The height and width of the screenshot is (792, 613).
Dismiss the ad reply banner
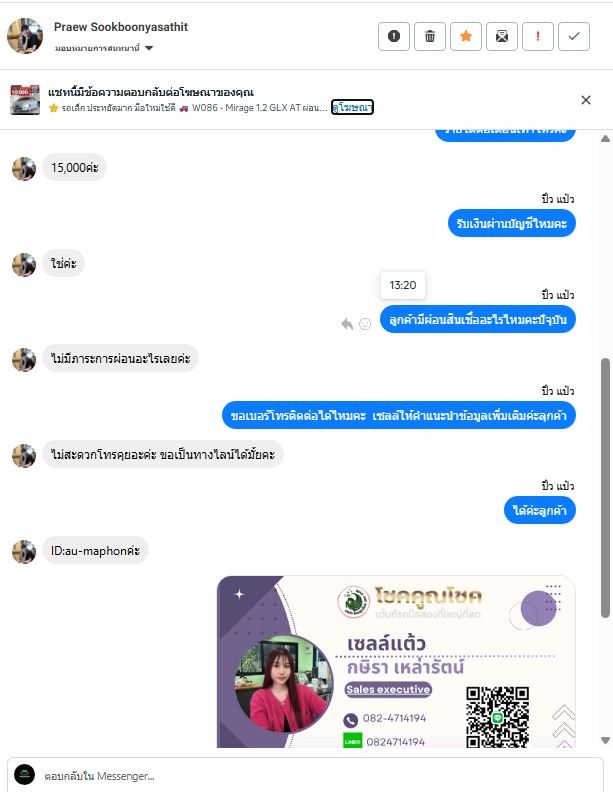coord(586,100)
